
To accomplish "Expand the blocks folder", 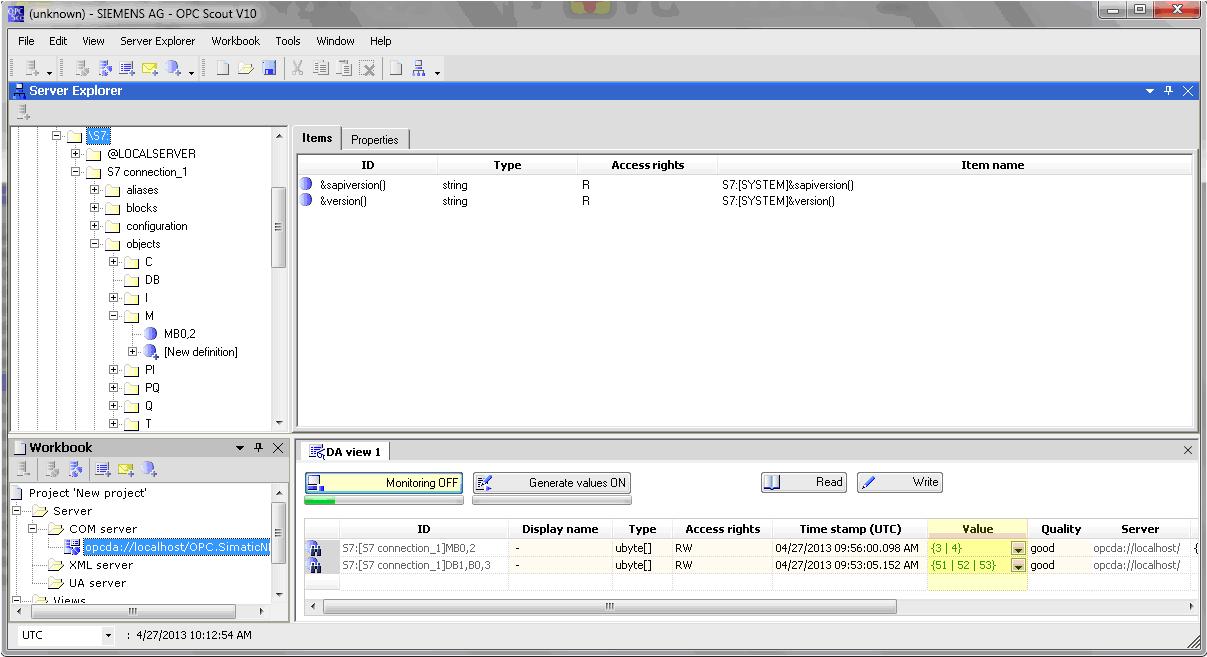I will (x=95, y=208).
